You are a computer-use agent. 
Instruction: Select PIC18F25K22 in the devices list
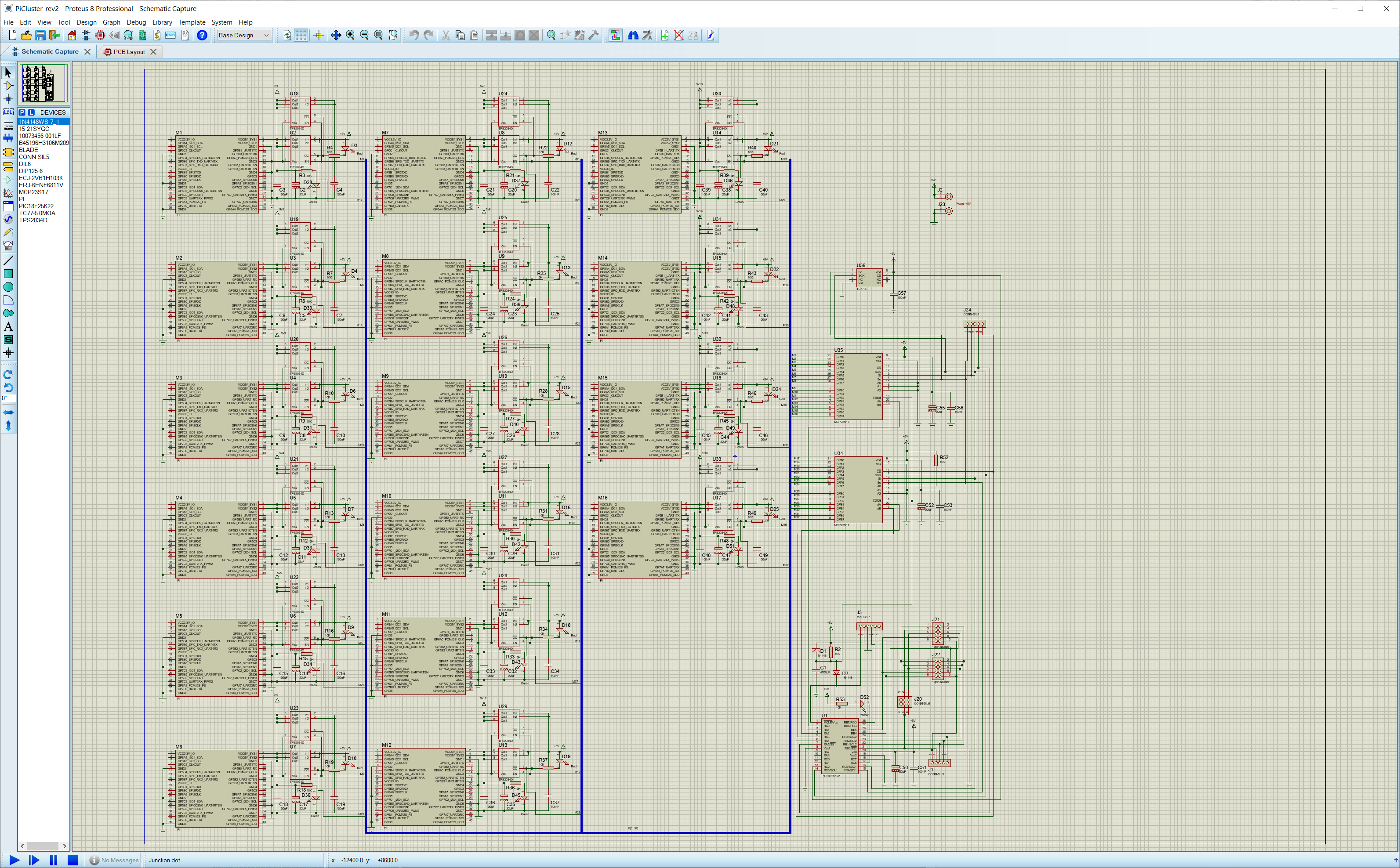(x=44, y=206)
